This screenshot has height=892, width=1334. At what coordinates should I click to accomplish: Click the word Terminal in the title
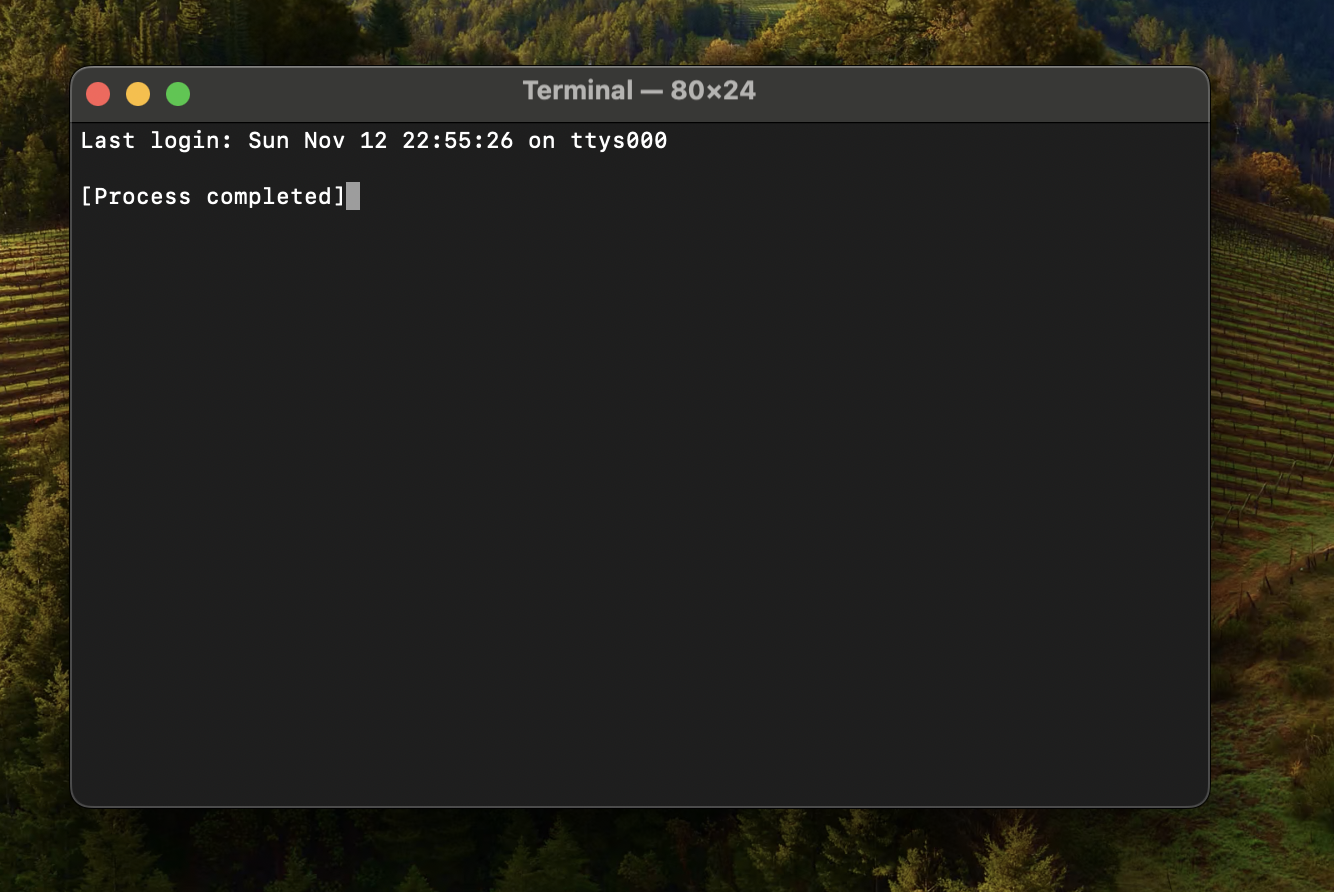(x=578, y=90)
